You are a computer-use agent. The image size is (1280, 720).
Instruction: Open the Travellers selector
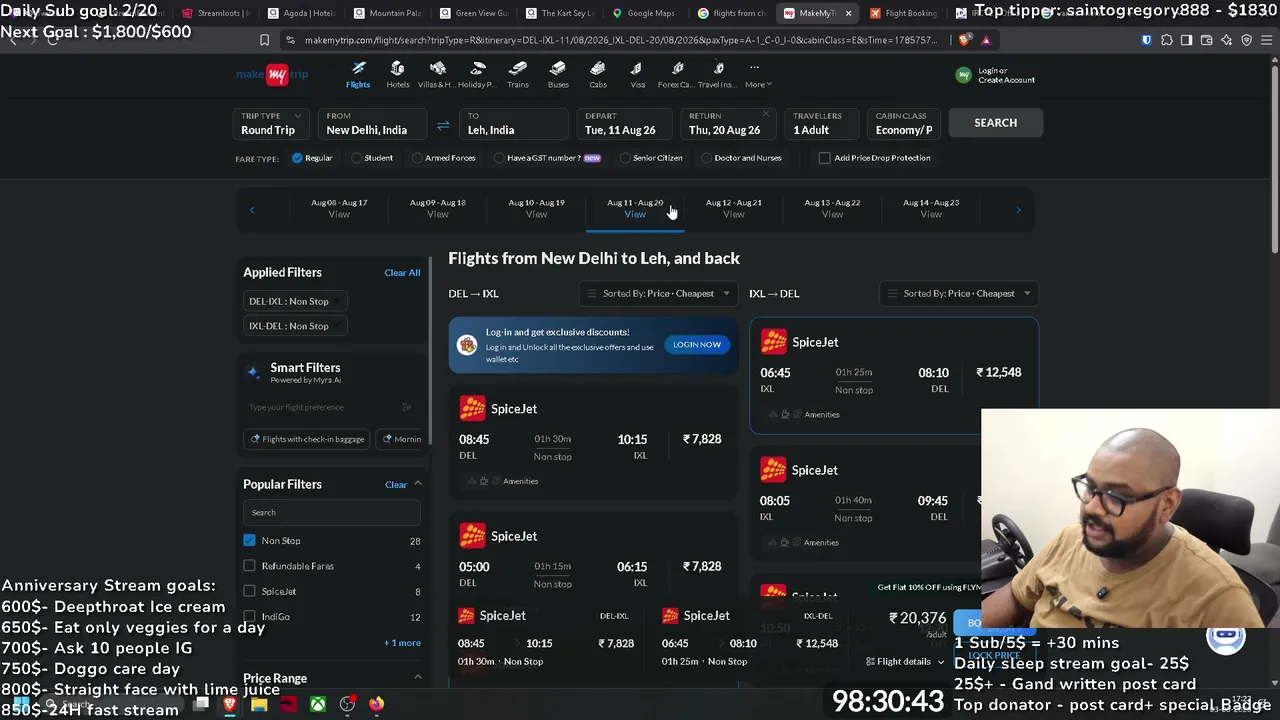822,123
